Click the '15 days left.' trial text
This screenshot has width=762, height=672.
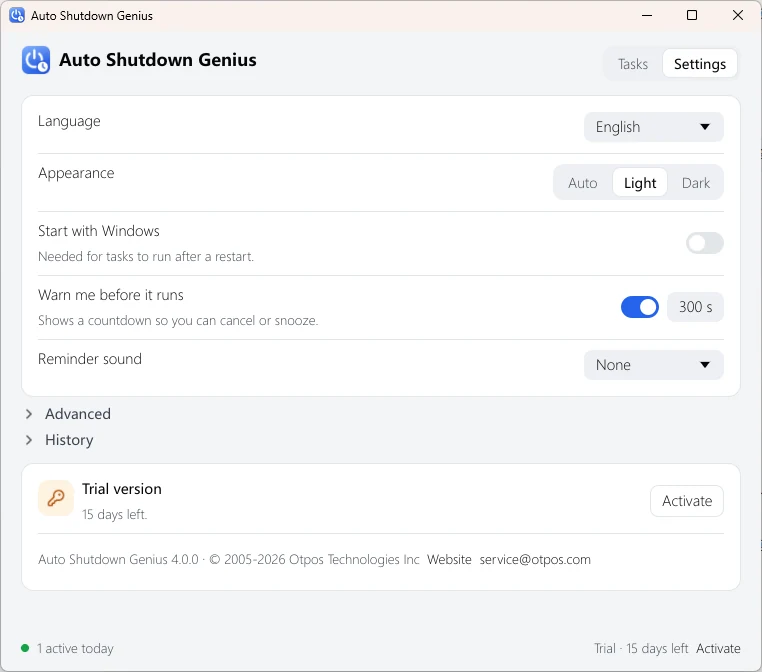pyautogui.click(x=115, y=514)
